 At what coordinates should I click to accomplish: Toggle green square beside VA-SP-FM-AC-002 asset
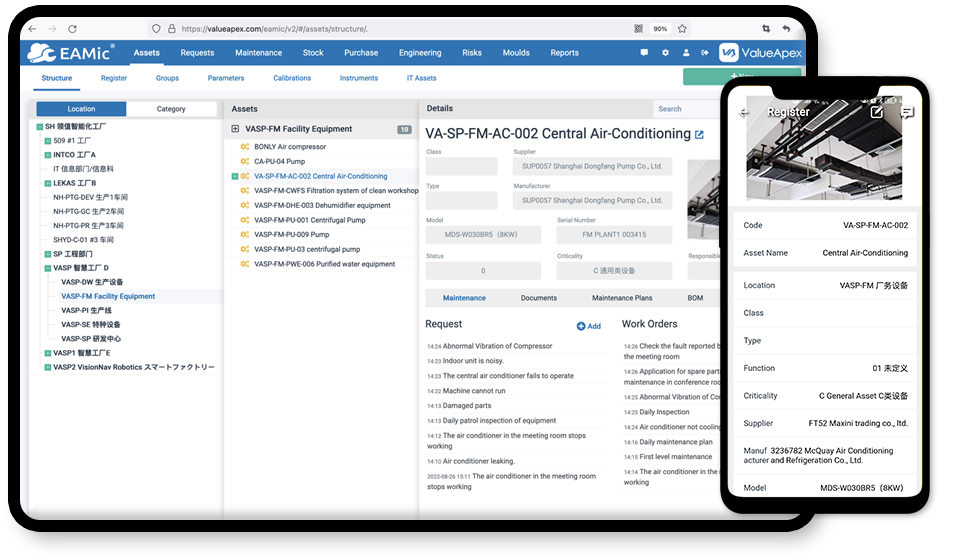click(x=235, y=177)
